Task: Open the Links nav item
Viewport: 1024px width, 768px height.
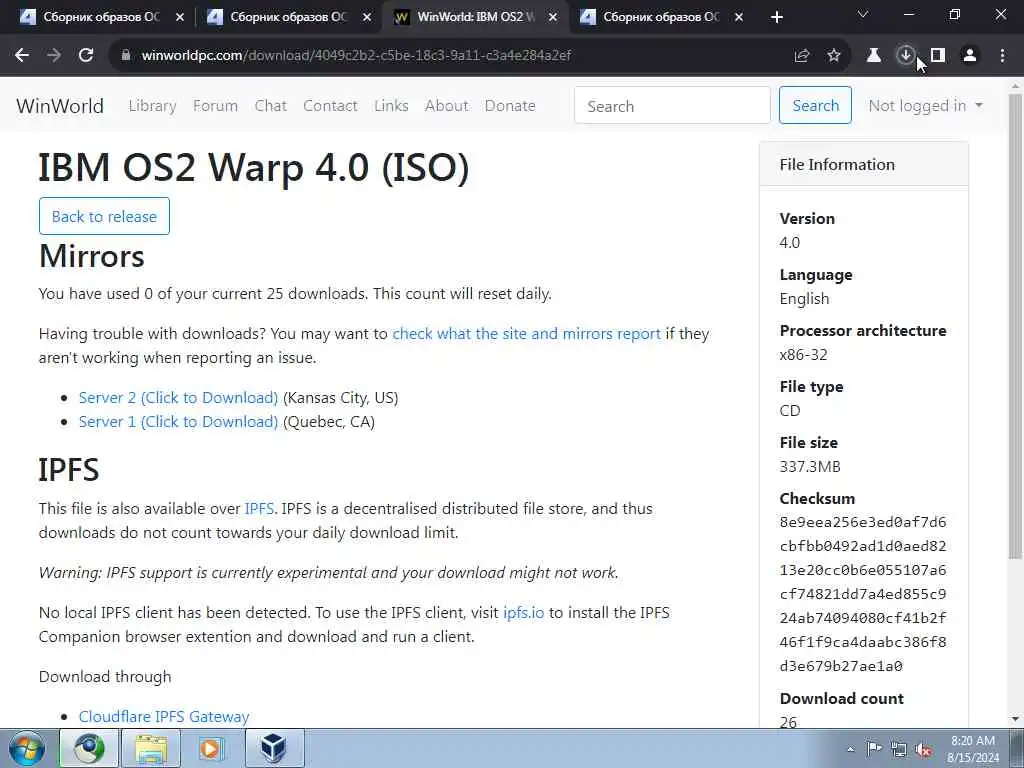Action: pyautogui.click(x=391, y=106)
